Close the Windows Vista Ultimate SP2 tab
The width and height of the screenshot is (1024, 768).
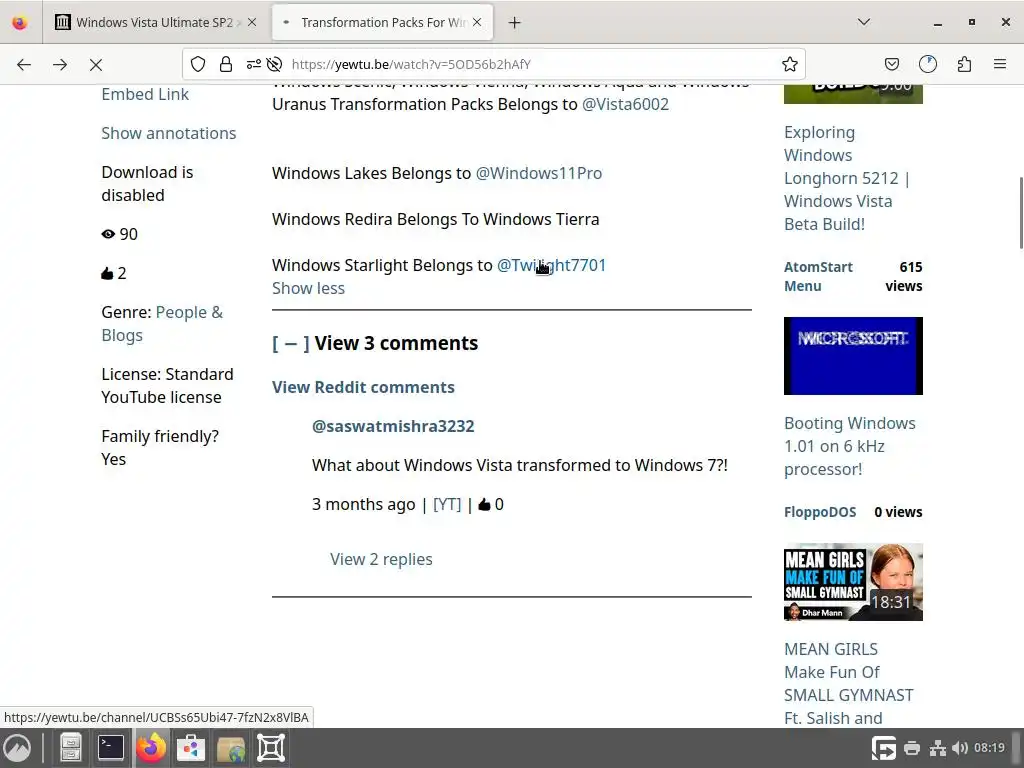click(x=252, y=22)
